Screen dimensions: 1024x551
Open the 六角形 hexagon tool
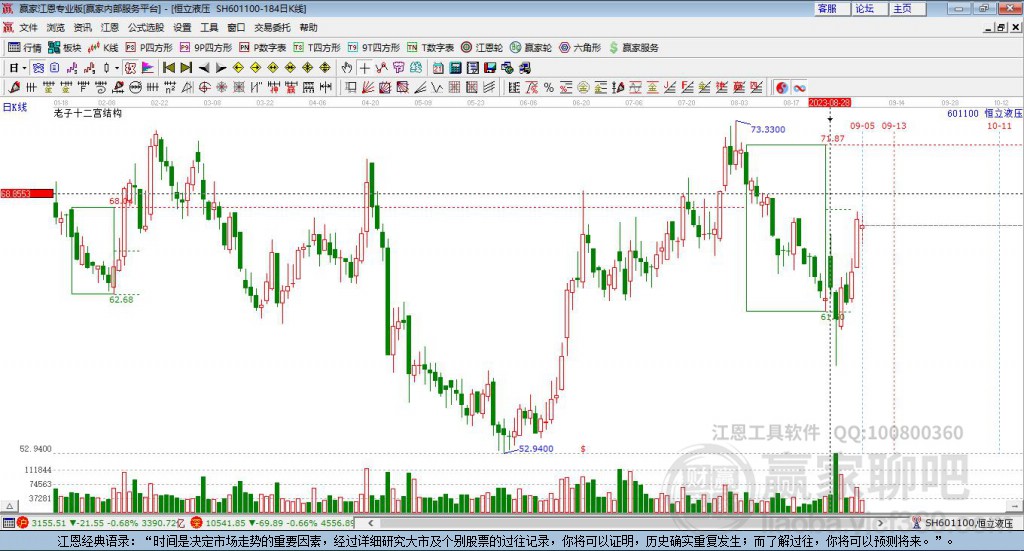click(x=580, y=48)
